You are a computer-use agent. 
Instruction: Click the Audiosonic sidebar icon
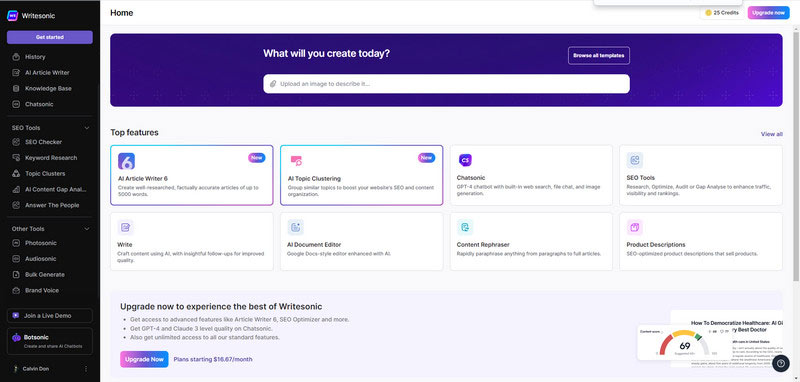(16, 259)
